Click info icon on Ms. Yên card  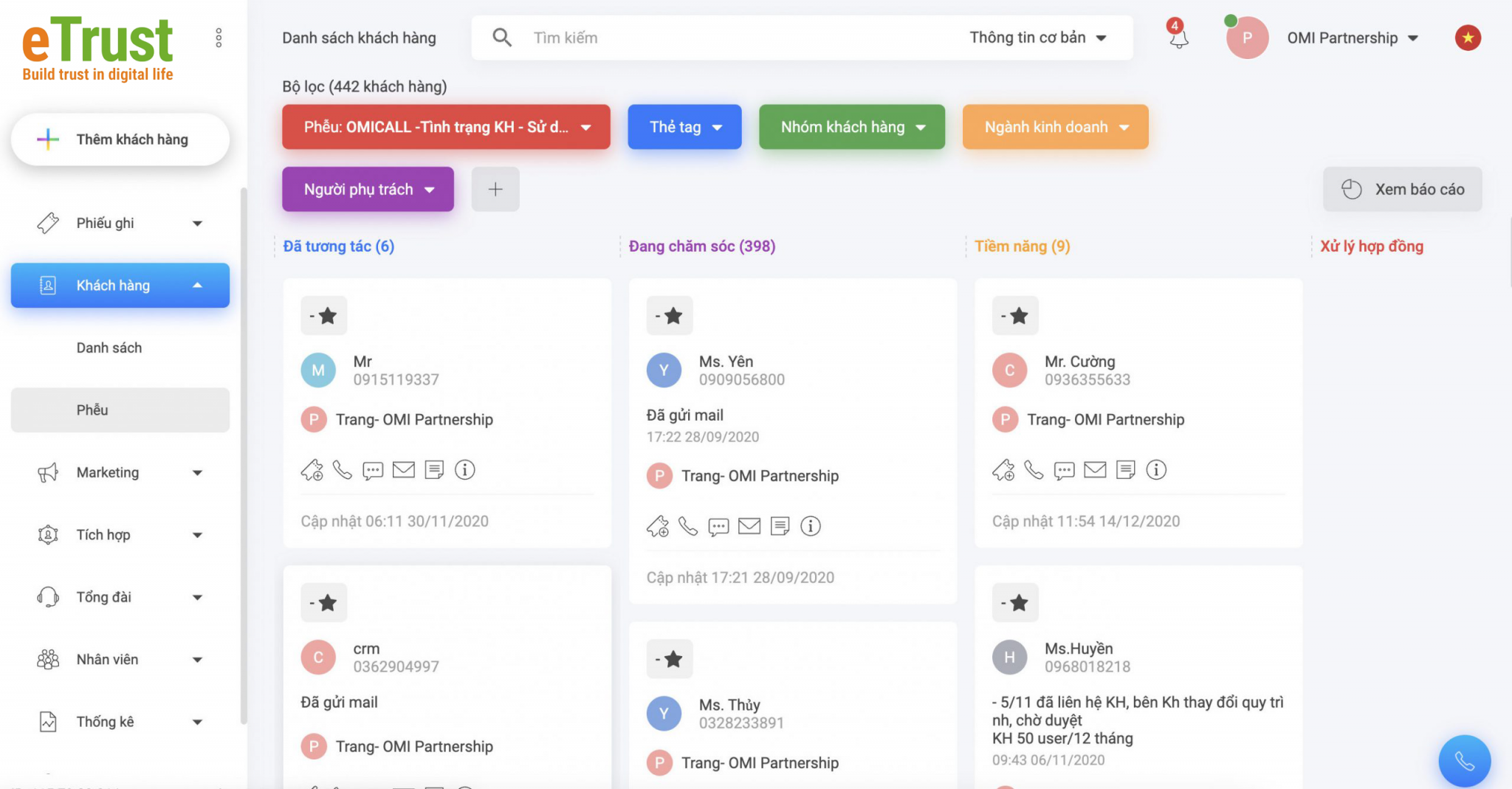tap(811, 526)
